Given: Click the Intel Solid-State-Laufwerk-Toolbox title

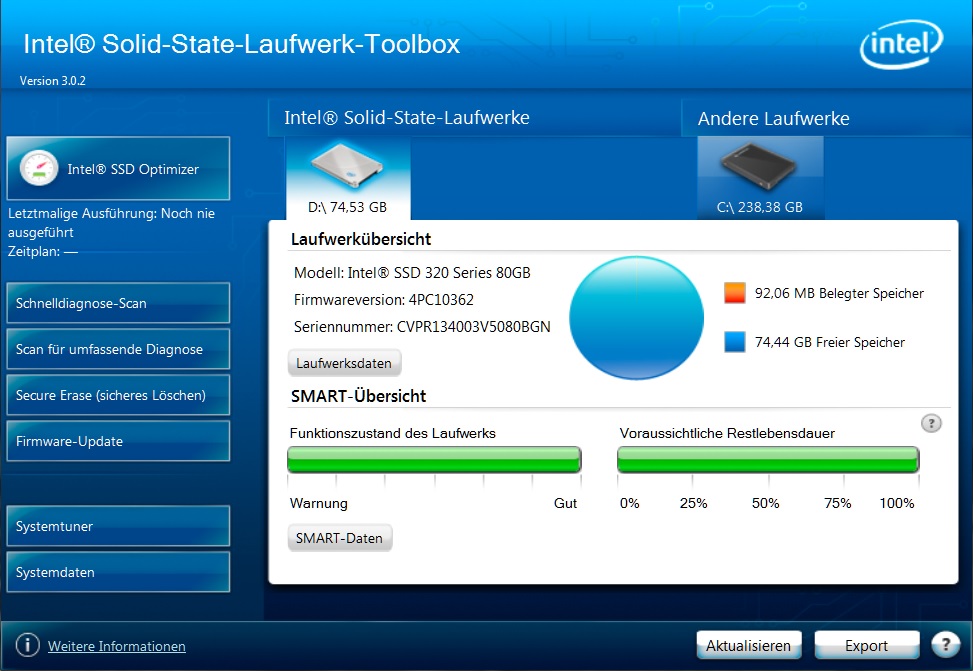Looking at the screenshot, I should tap(241, 44).
